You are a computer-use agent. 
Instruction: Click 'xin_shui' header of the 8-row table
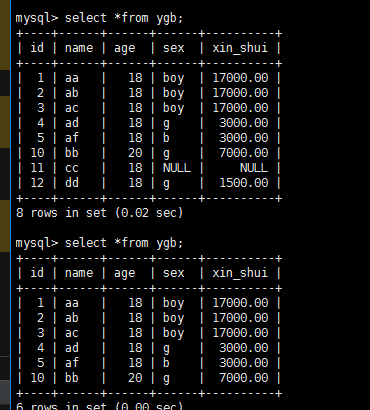(240, 48)
